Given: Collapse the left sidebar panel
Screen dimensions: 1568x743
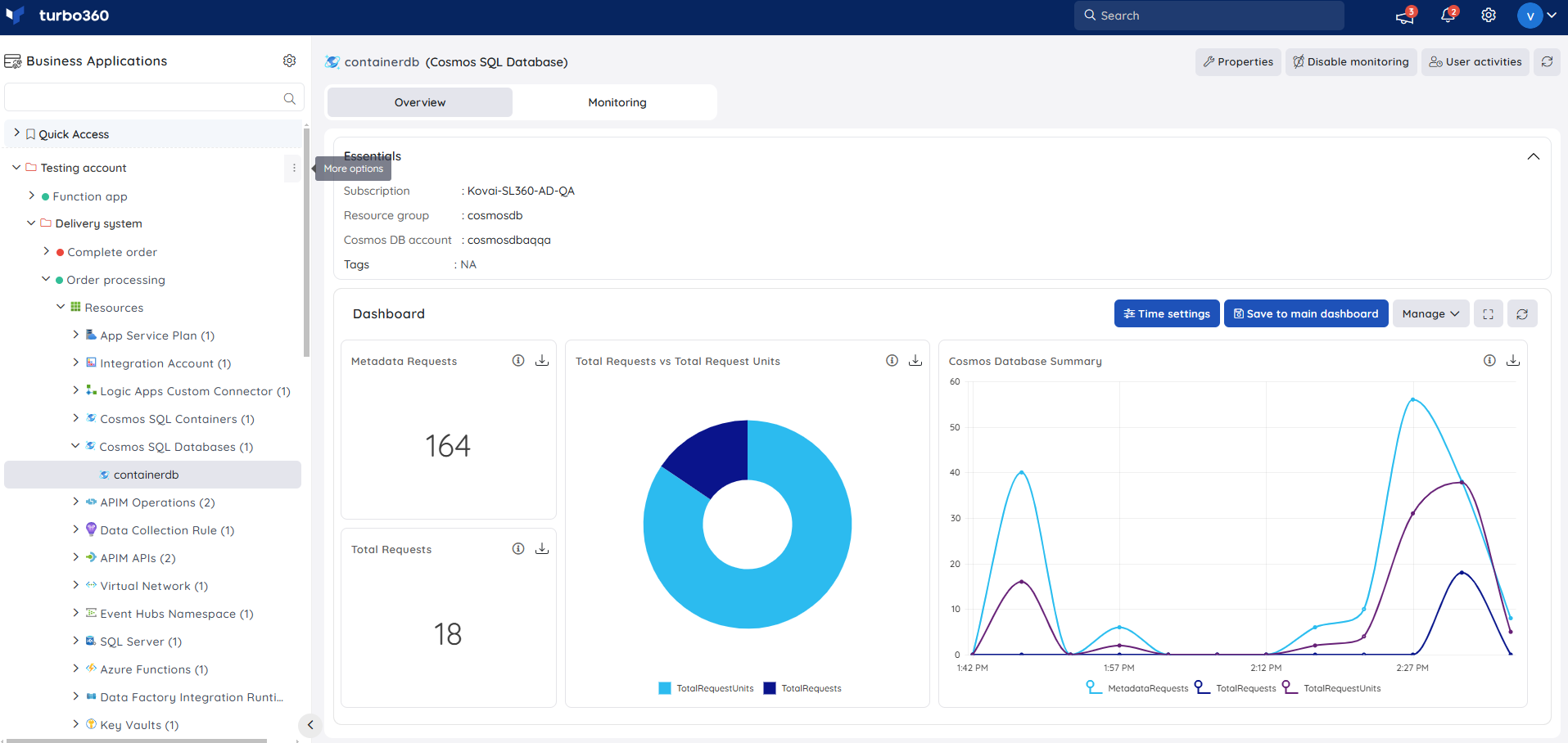Looking at the screenshot, I should coord(310,725).
